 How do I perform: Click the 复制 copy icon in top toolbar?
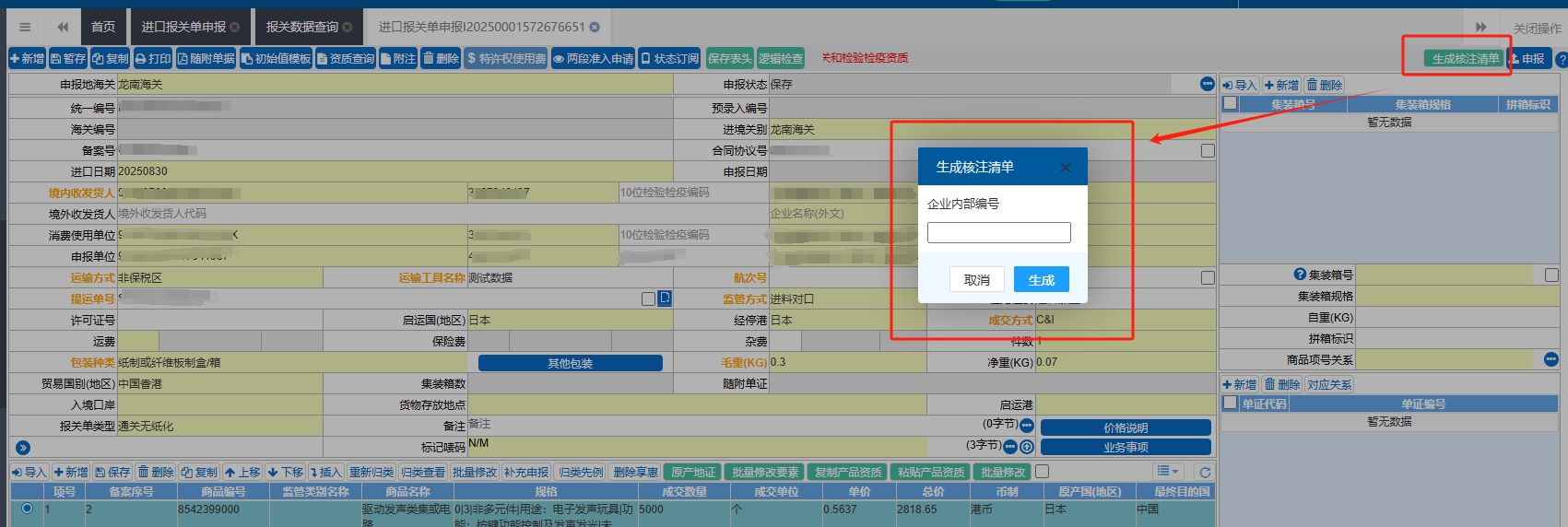110,59
